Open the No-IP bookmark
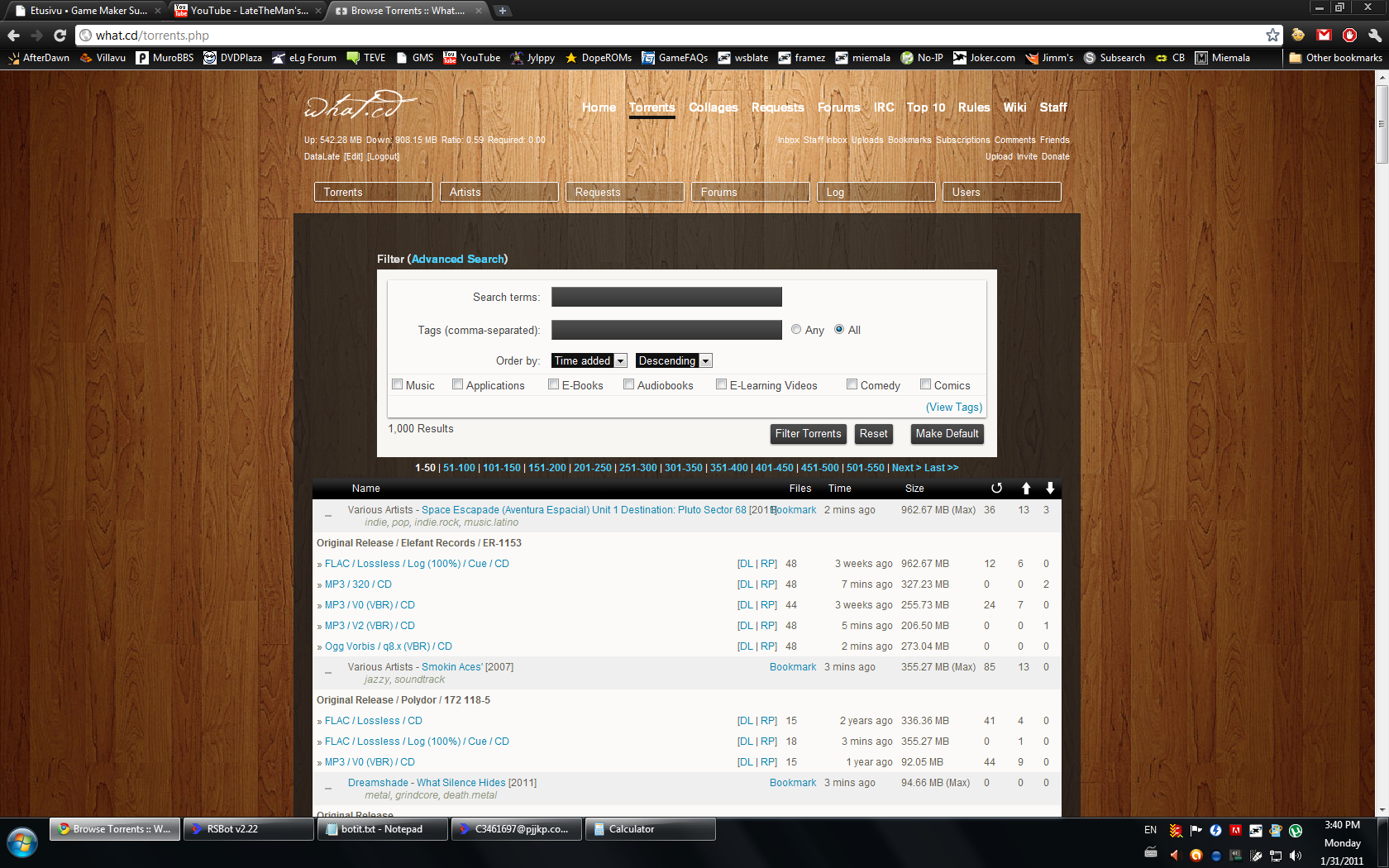 coord(922,58)
